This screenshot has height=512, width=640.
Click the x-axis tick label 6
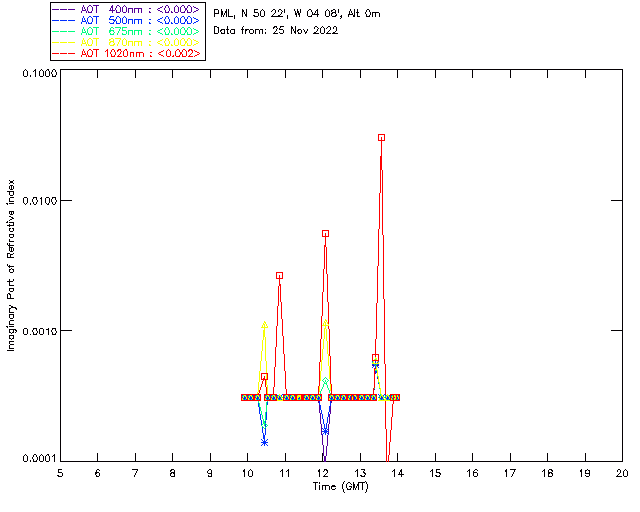98,473
